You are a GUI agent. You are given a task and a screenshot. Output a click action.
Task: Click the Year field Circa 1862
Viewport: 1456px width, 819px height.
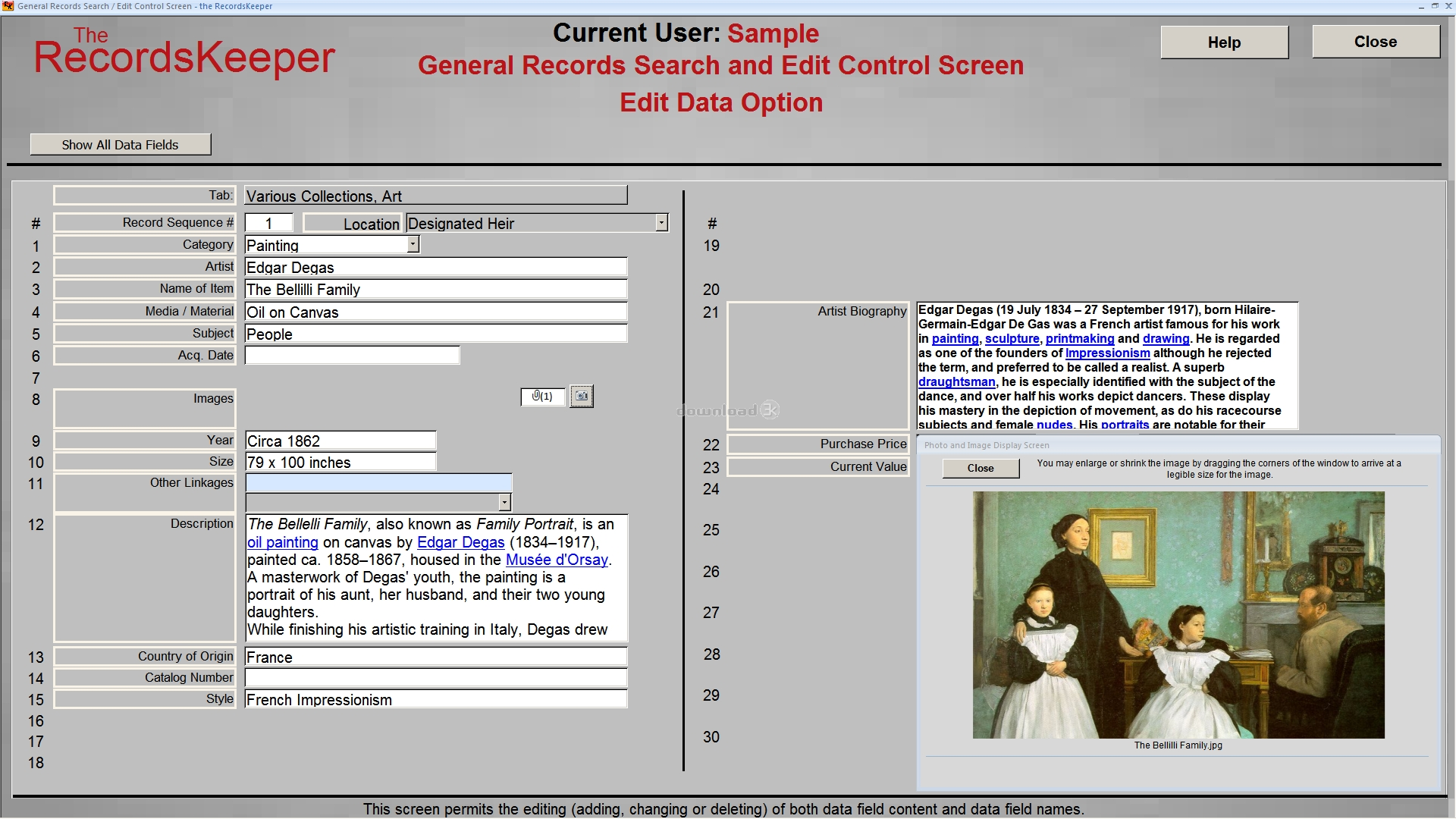tap(340, 441)
